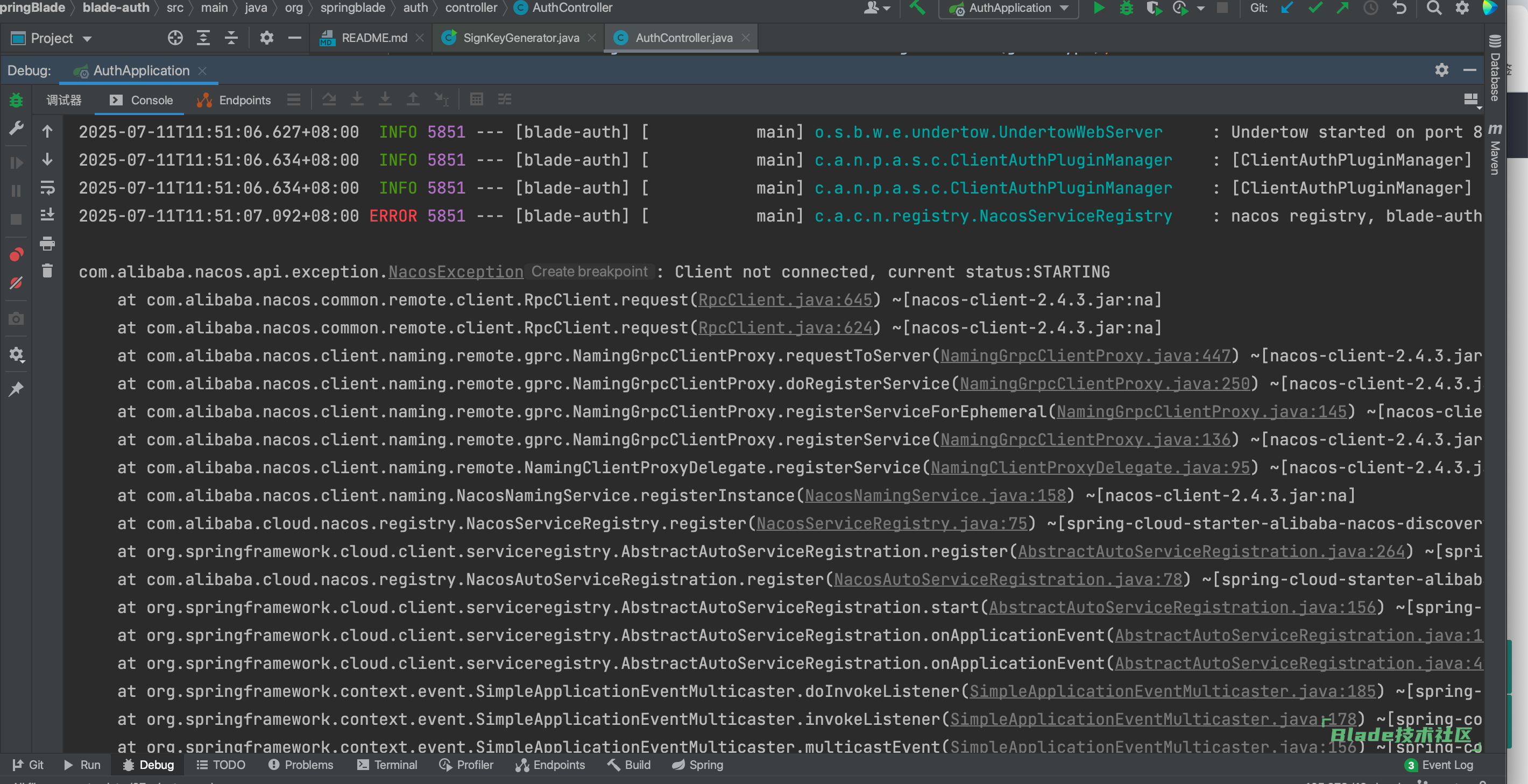Restore layout icon in debug toolbar

(x=1471, y=99)
